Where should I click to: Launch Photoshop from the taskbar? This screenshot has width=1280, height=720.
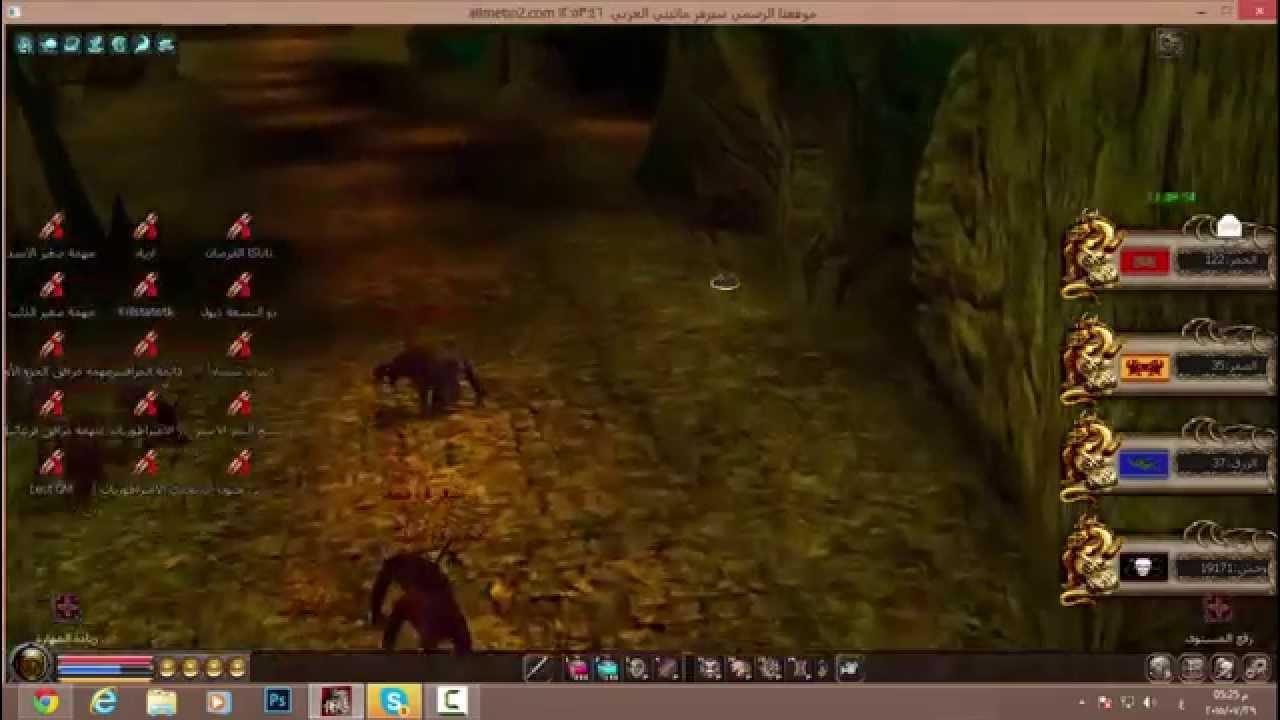[277, 702]
